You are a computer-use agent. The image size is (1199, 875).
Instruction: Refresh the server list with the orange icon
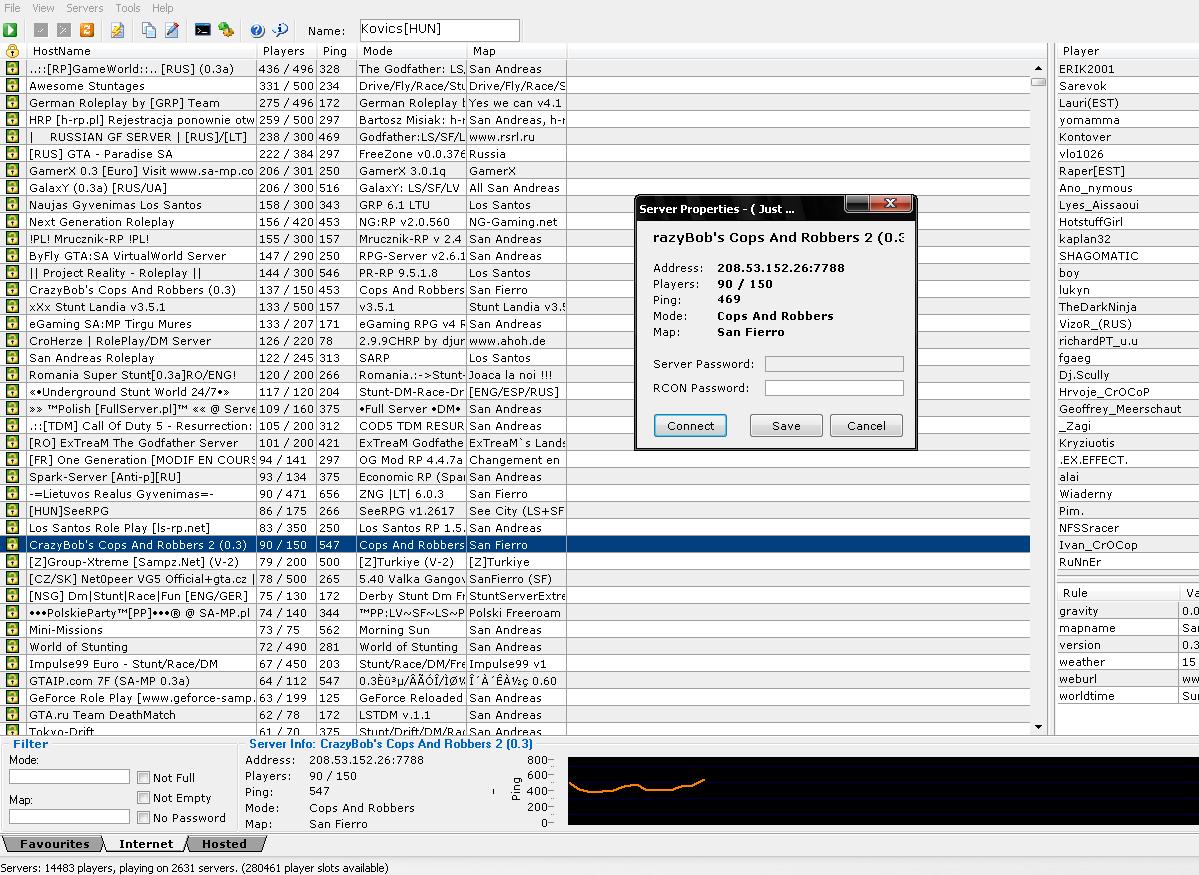click(x=87, y=30)
